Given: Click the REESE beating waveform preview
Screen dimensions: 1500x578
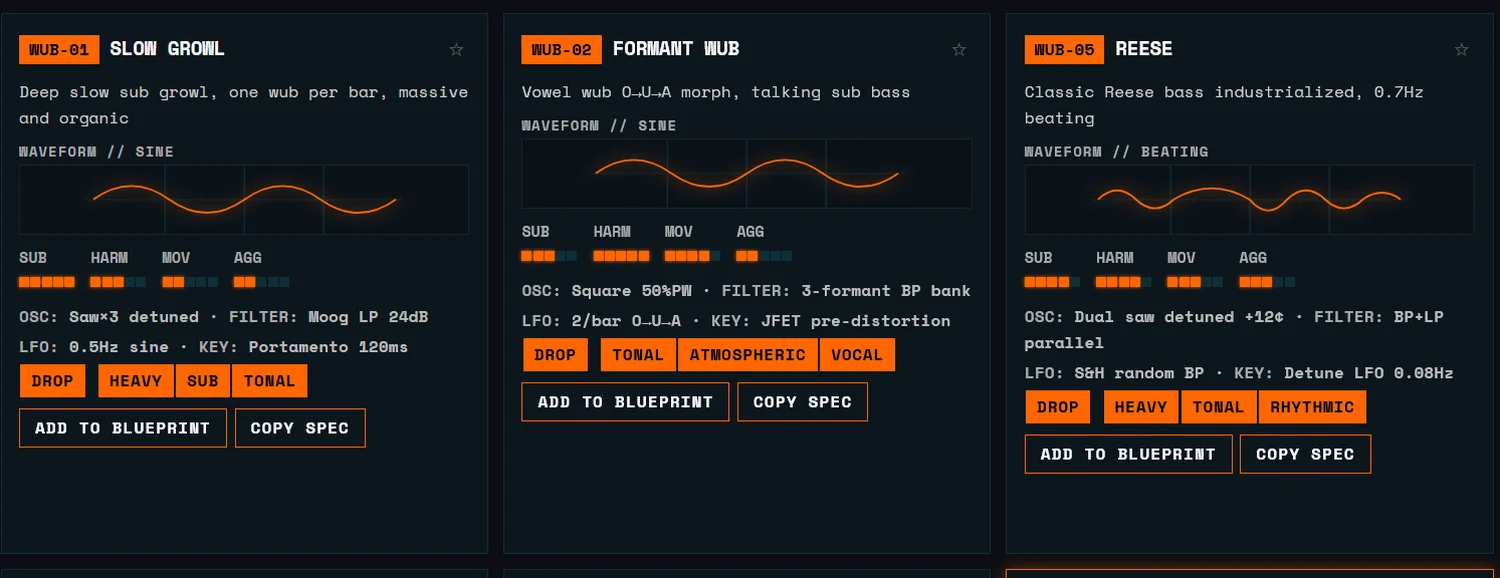Looking at the screenshot, I should pyautogui.click(x=1250, y=200).
